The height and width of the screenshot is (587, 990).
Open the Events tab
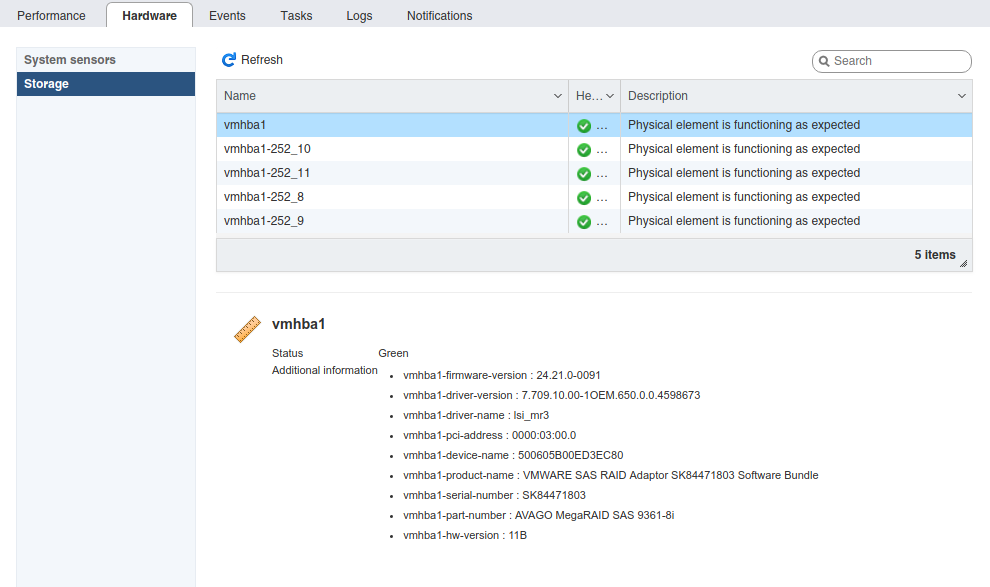click(x=228, y=16)
